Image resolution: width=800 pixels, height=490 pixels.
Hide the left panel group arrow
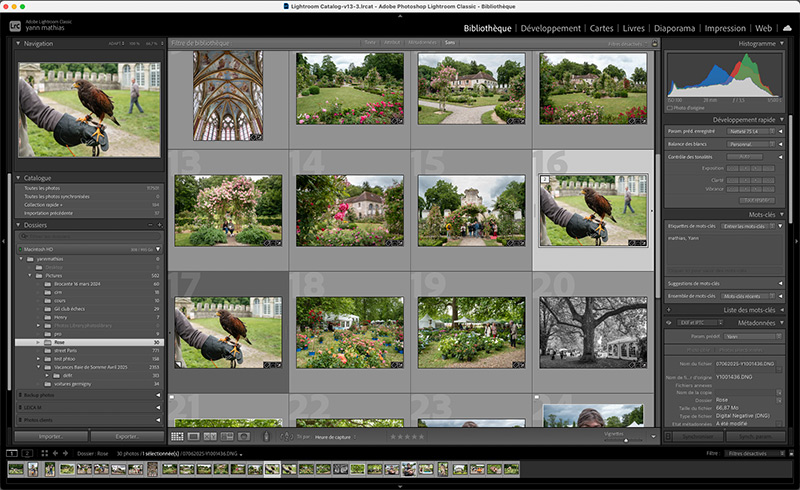(x=3, y=240)
